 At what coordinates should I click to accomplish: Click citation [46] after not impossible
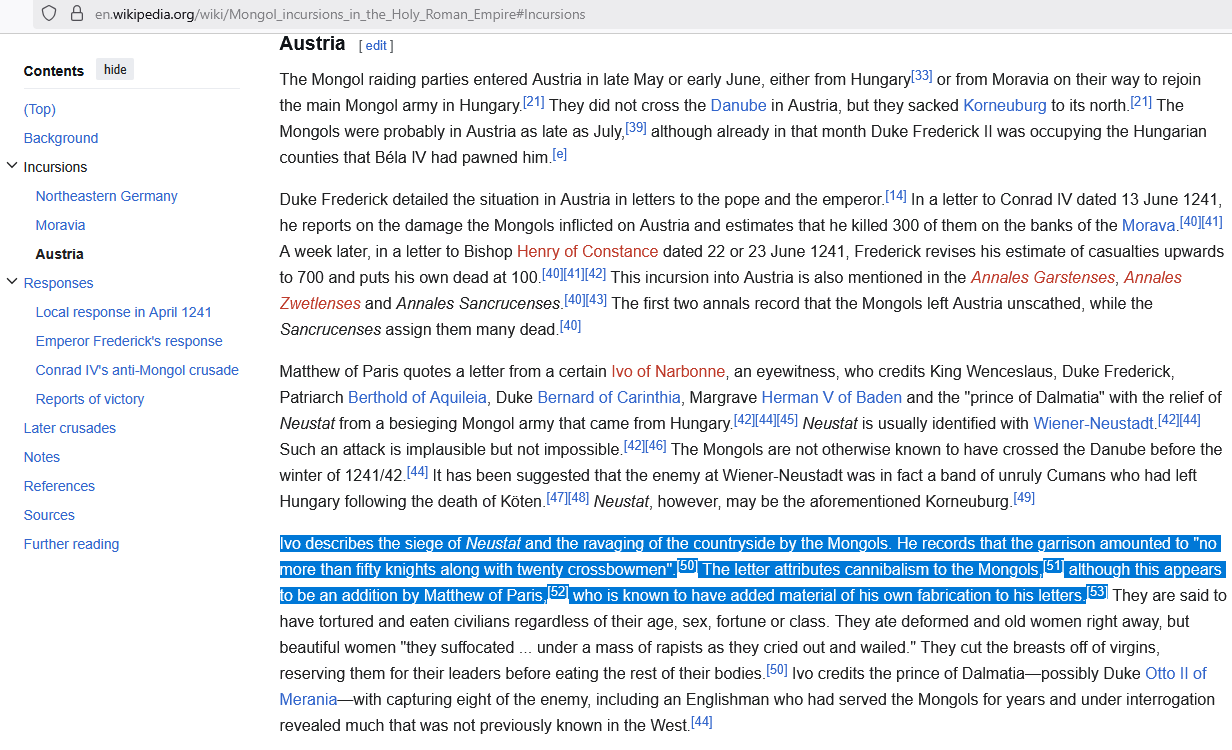[656, 445]
